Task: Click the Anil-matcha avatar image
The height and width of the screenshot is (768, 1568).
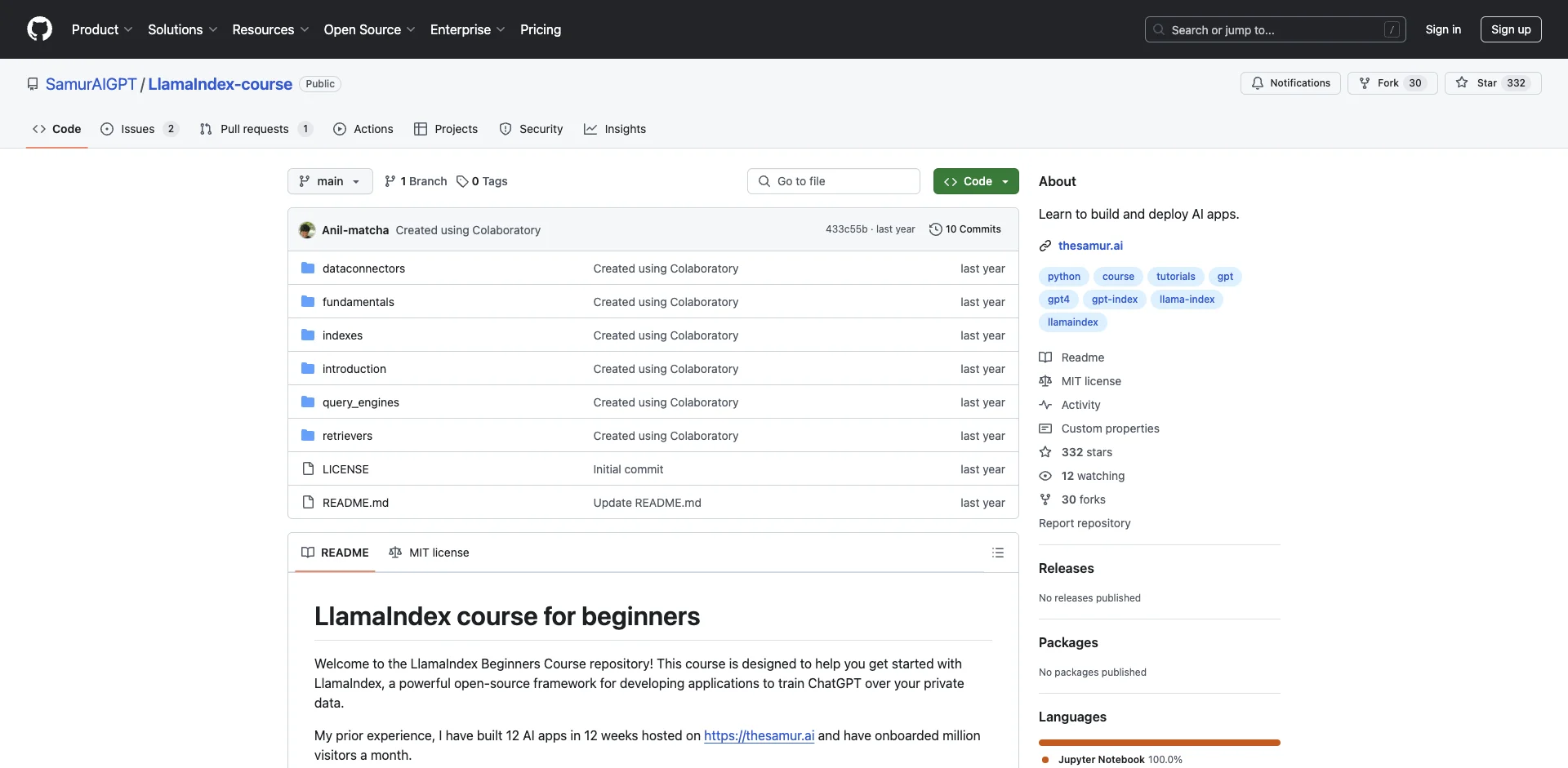Action: coord(307,230)
